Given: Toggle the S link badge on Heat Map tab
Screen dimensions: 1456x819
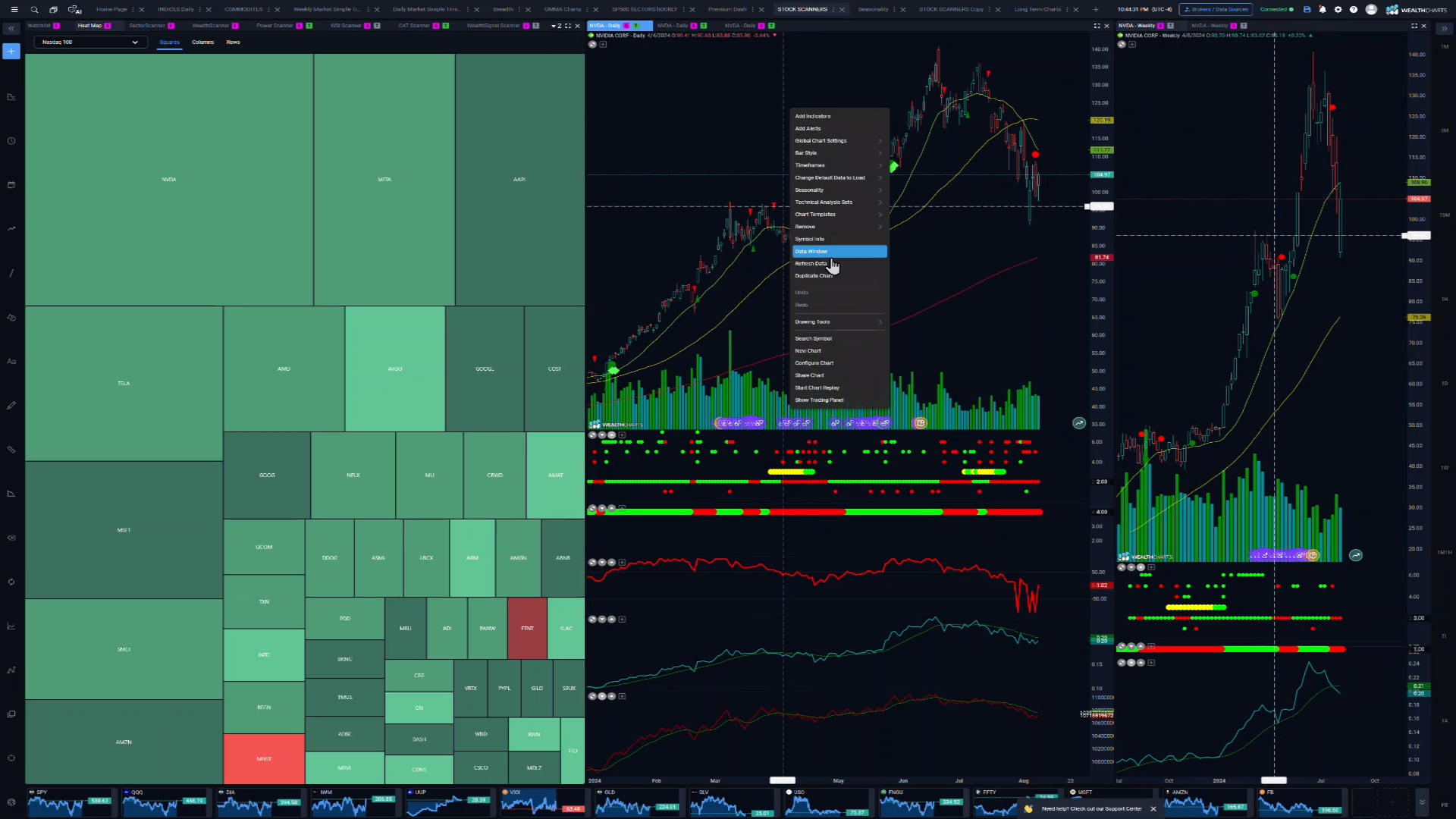Looking at the screenshot, I should [x=108, y=26].
